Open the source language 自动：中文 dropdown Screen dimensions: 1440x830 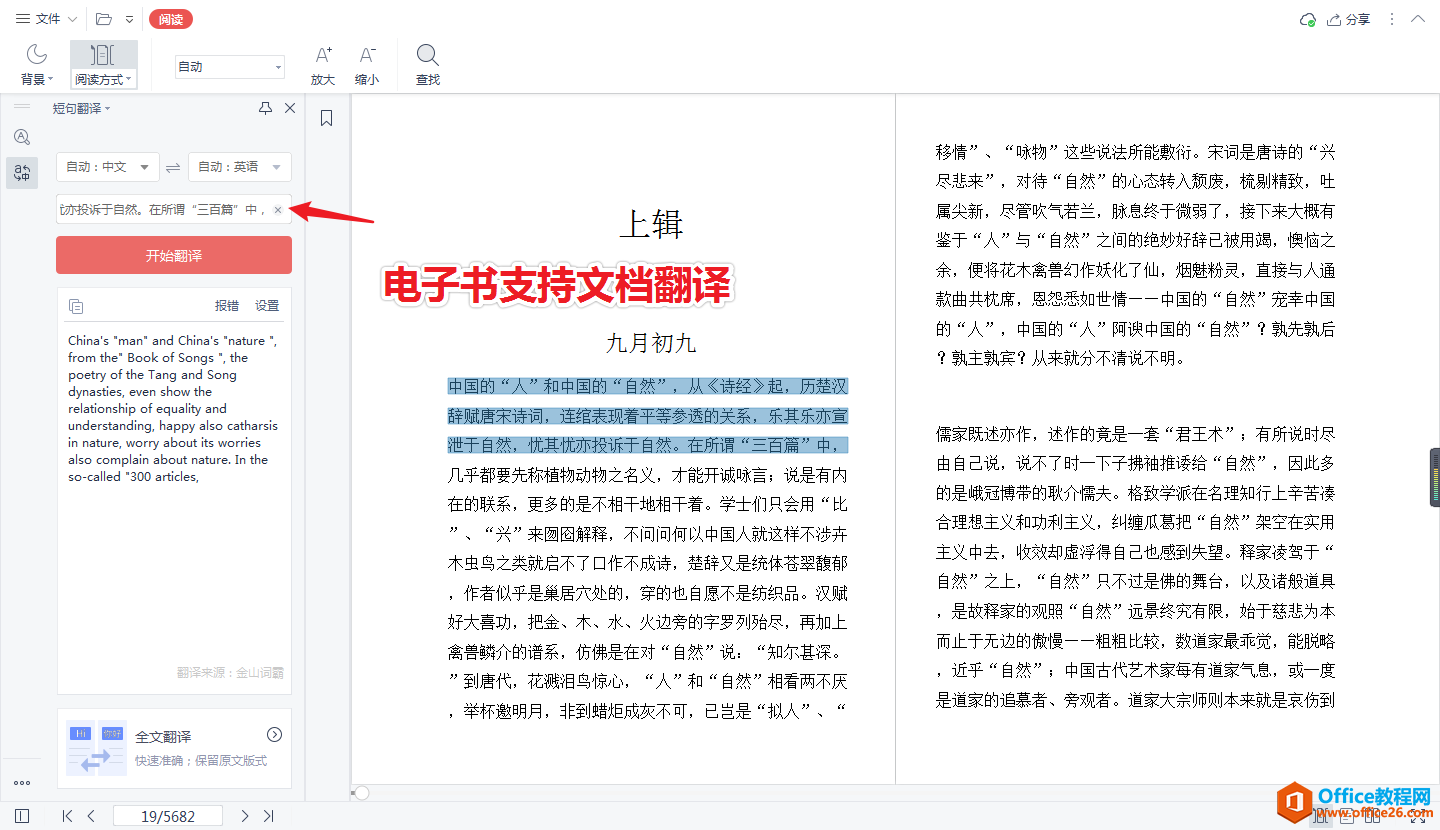coord(107,167)
